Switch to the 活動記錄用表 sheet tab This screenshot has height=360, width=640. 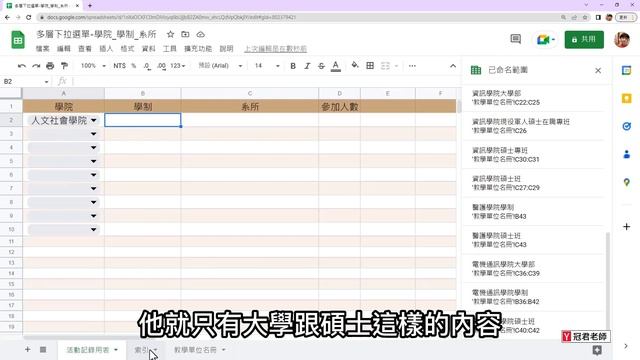pyautogui.click(x=91, y=350)
